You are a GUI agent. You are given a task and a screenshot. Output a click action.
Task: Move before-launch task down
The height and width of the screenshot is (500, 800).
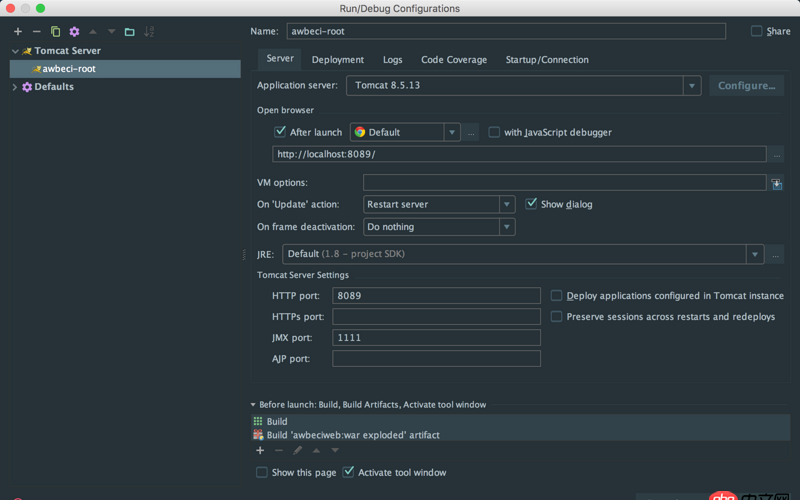(335, 451)
